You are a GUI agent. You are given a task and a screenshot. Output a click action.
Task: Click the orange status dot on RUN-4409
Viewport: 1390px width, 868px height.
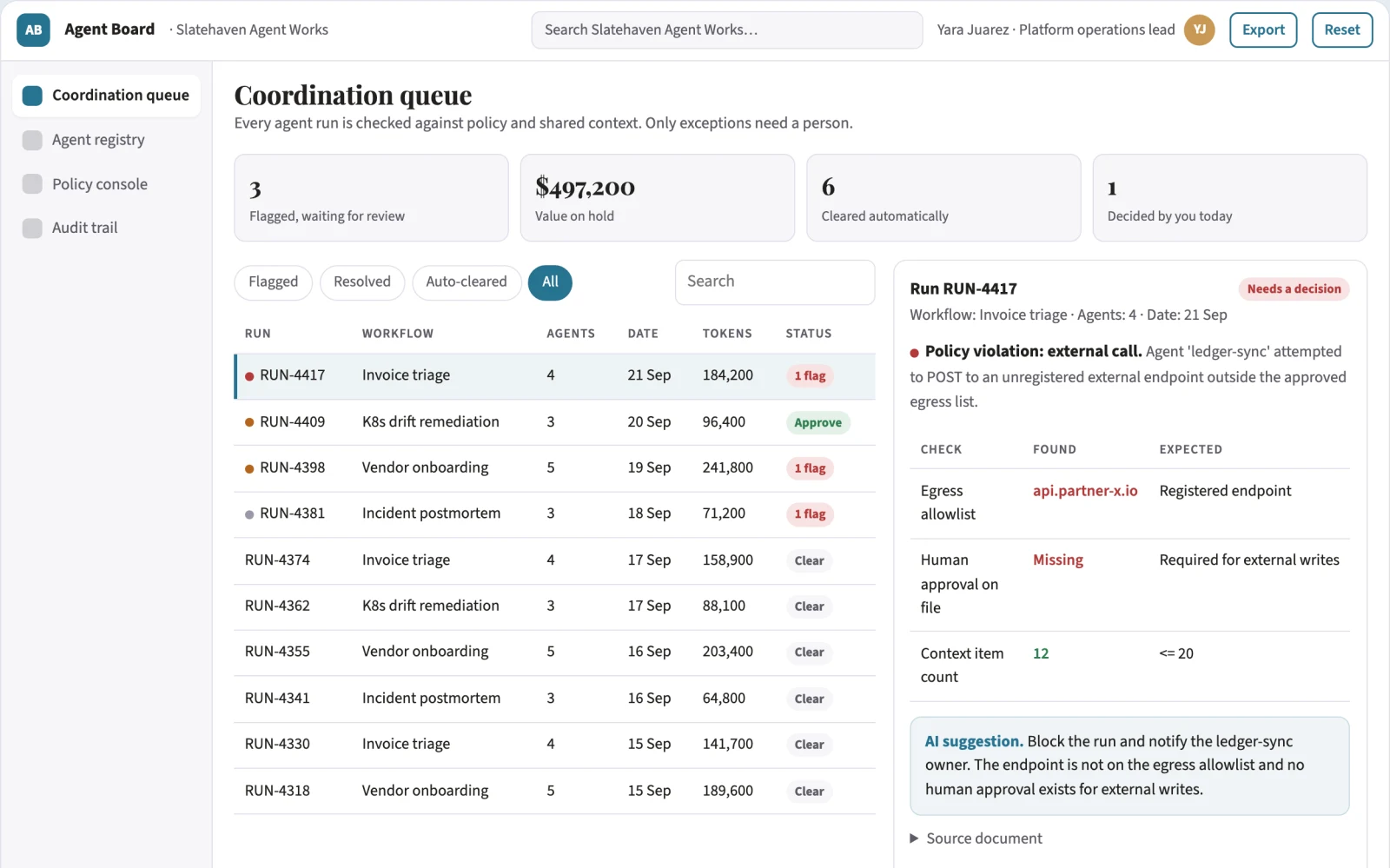249,422
